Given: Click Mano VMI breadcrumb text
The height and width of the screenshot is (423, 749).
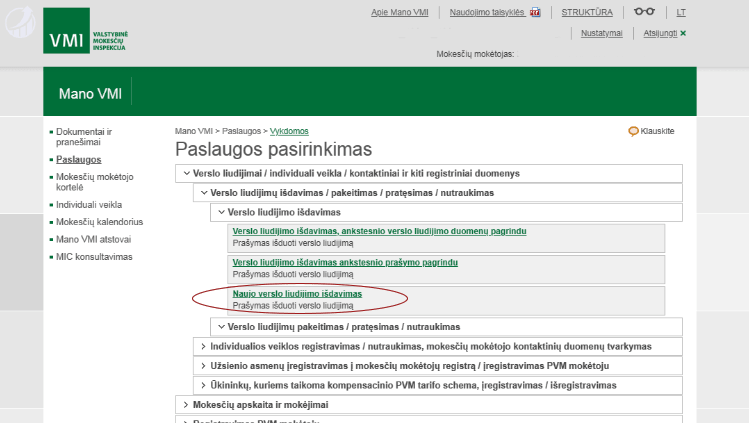Looking at the screenshot, I should (x=193, y=131).
